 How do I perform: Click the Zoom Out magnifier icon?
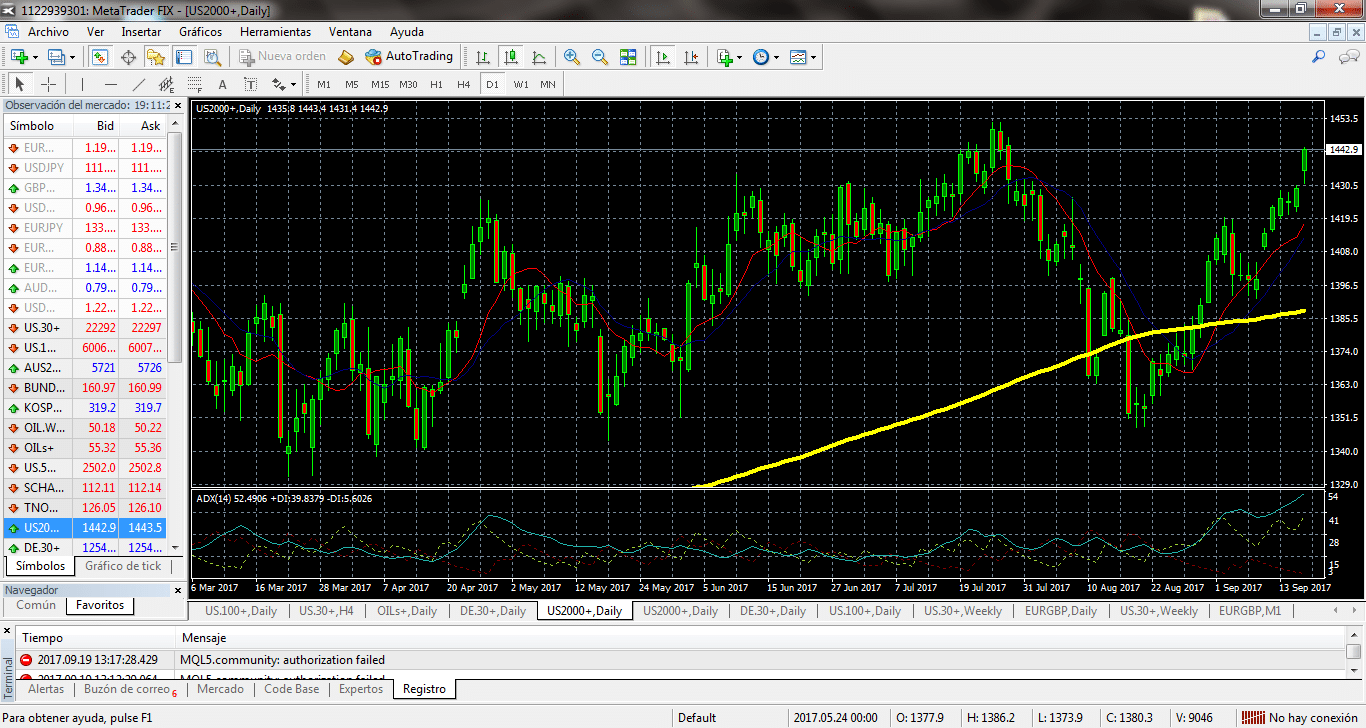click(x=600, y=57)
